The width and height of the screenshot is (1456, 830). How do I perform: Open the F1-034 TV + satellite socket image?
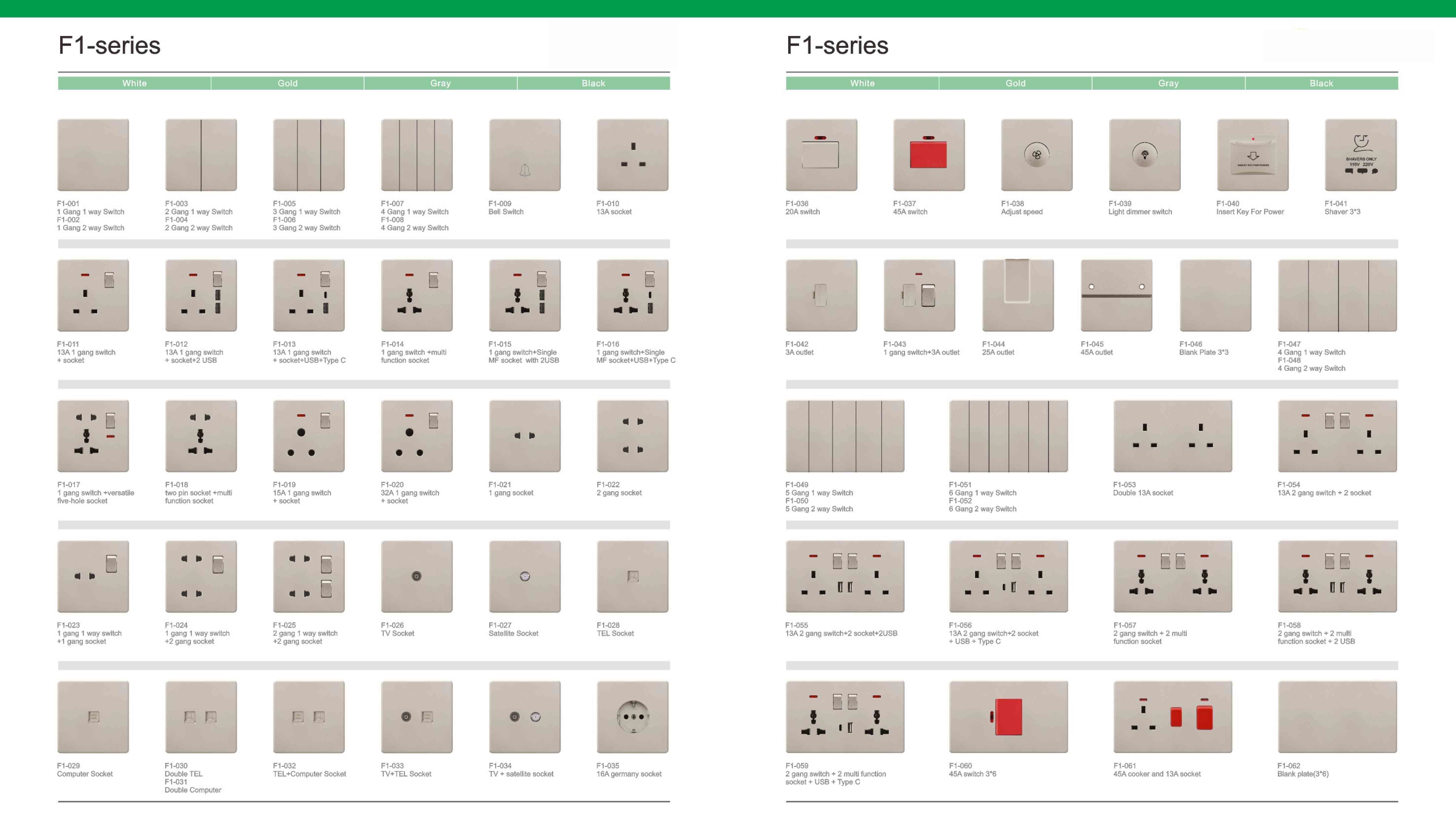pos(525,717)
